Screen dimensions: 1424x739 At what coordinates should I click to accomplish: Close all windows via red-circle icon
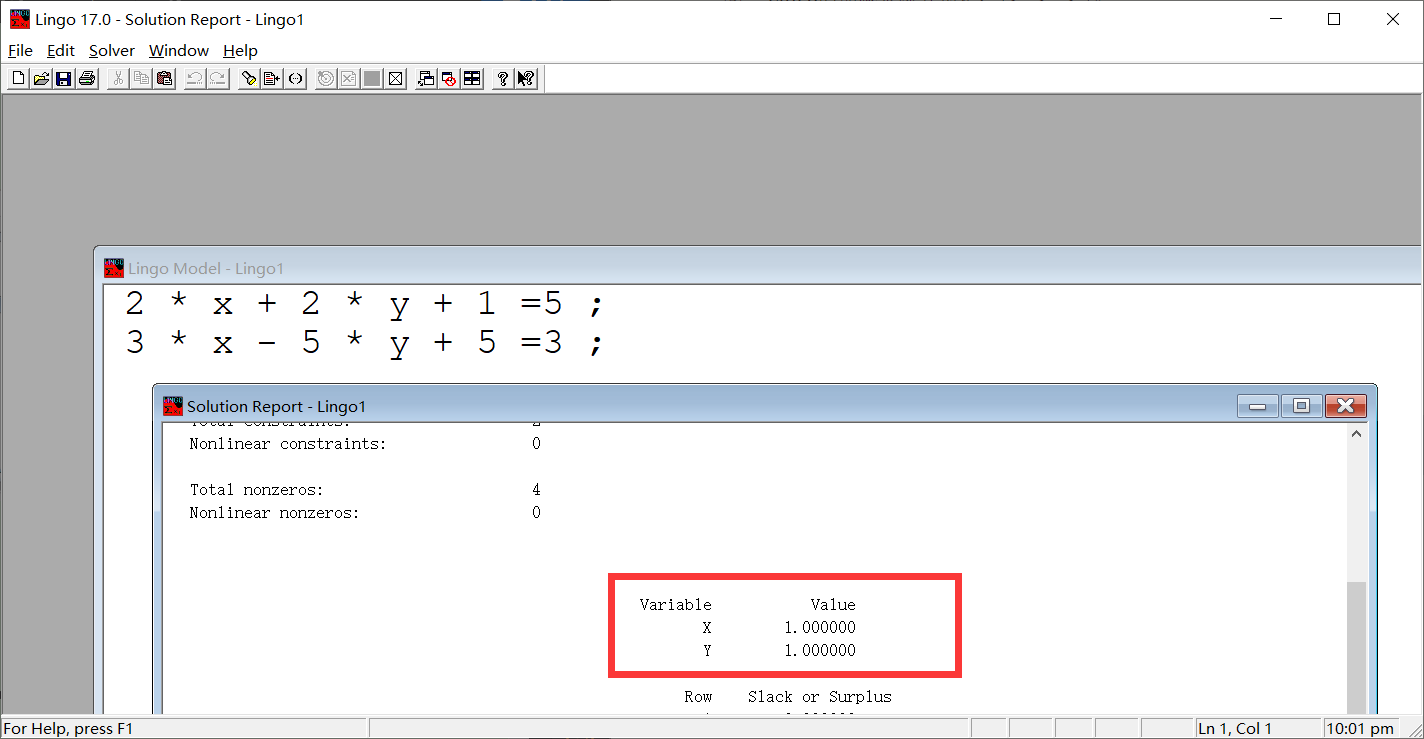click(x=449, y=79)
